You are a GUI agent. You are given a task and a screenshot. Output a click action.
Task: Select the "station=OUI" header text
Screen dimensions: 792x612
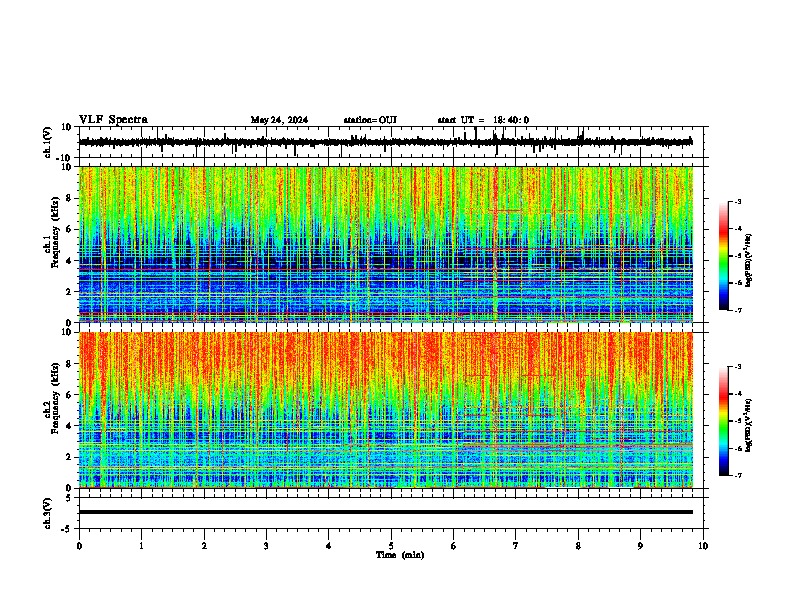(x=370, y=120)
